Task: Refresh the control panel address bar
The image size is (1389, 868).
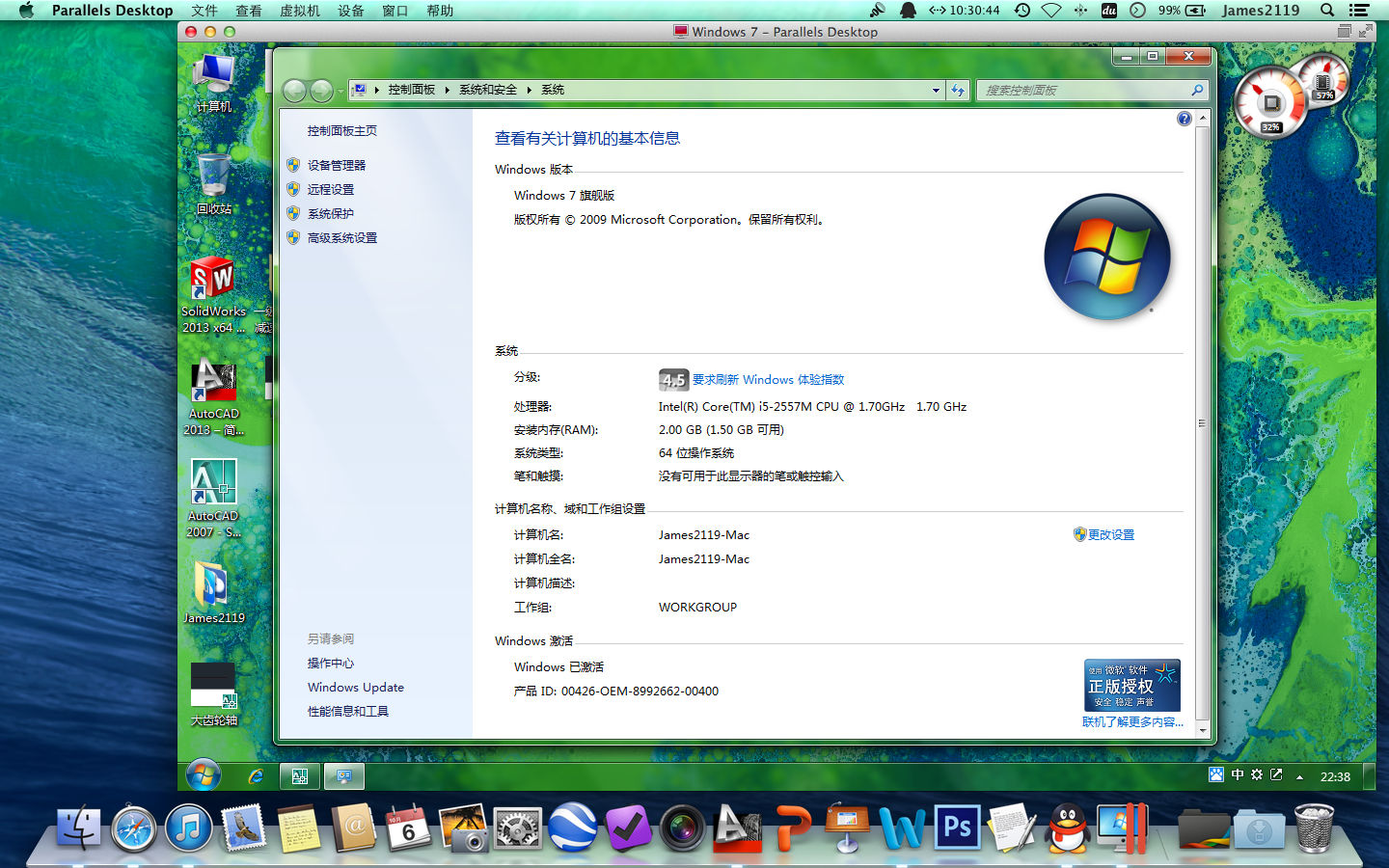Action: click(x=957, y=90)
